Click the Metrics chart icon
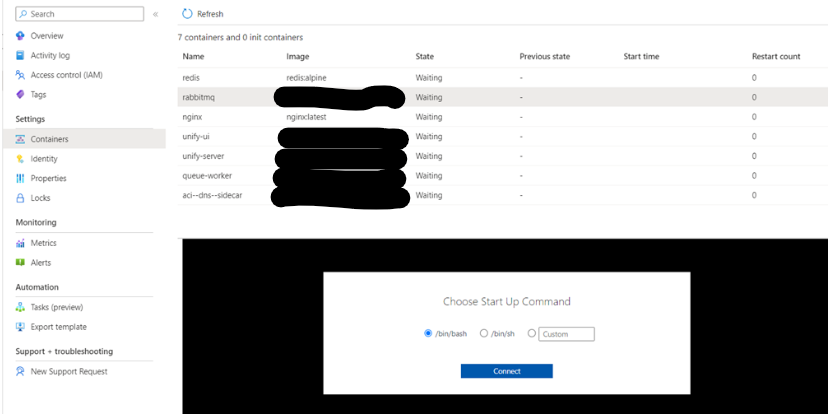The width and height of the screenshot is (830, 415). (x=20, y=243)
